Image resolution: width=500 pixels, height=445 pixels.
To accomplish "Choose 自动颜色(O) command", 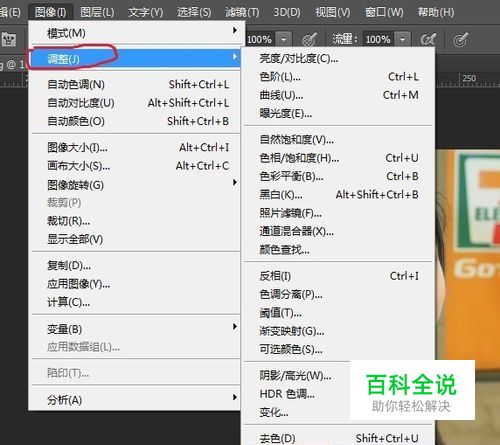I will 136,121.
